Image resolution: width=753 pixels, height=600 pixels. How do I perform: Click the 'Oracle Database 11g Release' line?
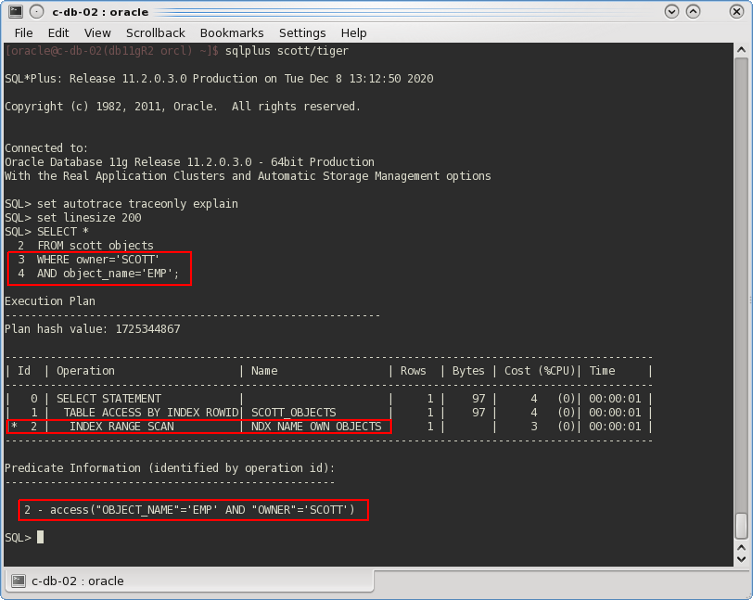(x=190, y=162)
